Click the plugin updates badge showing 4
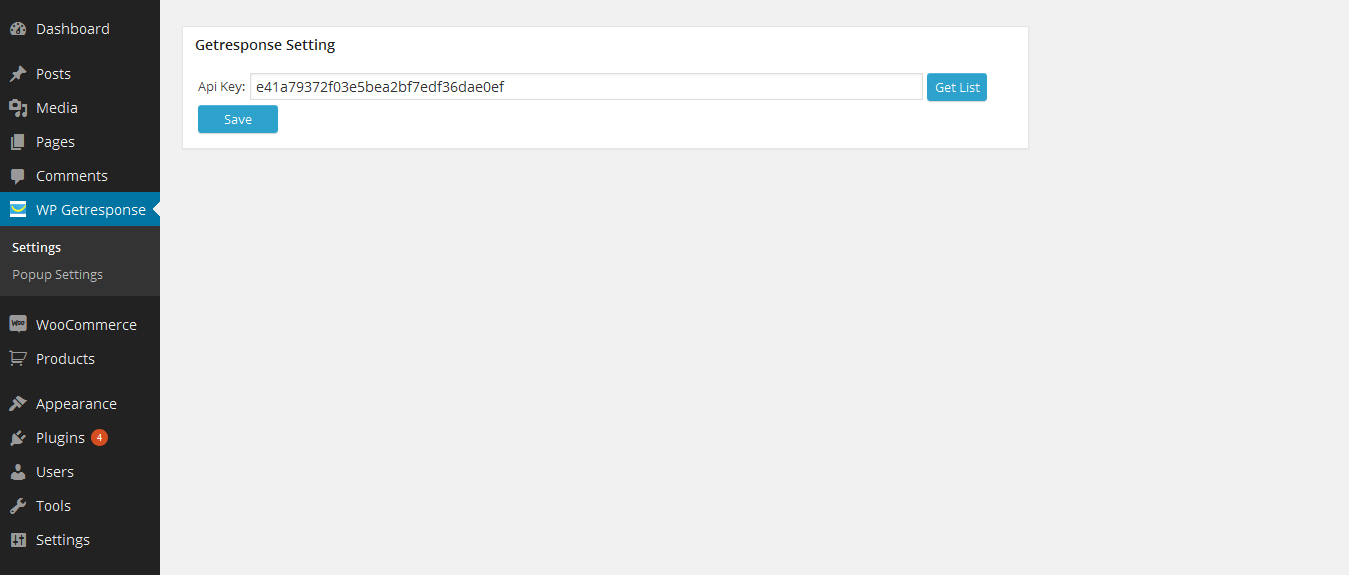This screenshot has height=575, width=1349. (99, 438)
